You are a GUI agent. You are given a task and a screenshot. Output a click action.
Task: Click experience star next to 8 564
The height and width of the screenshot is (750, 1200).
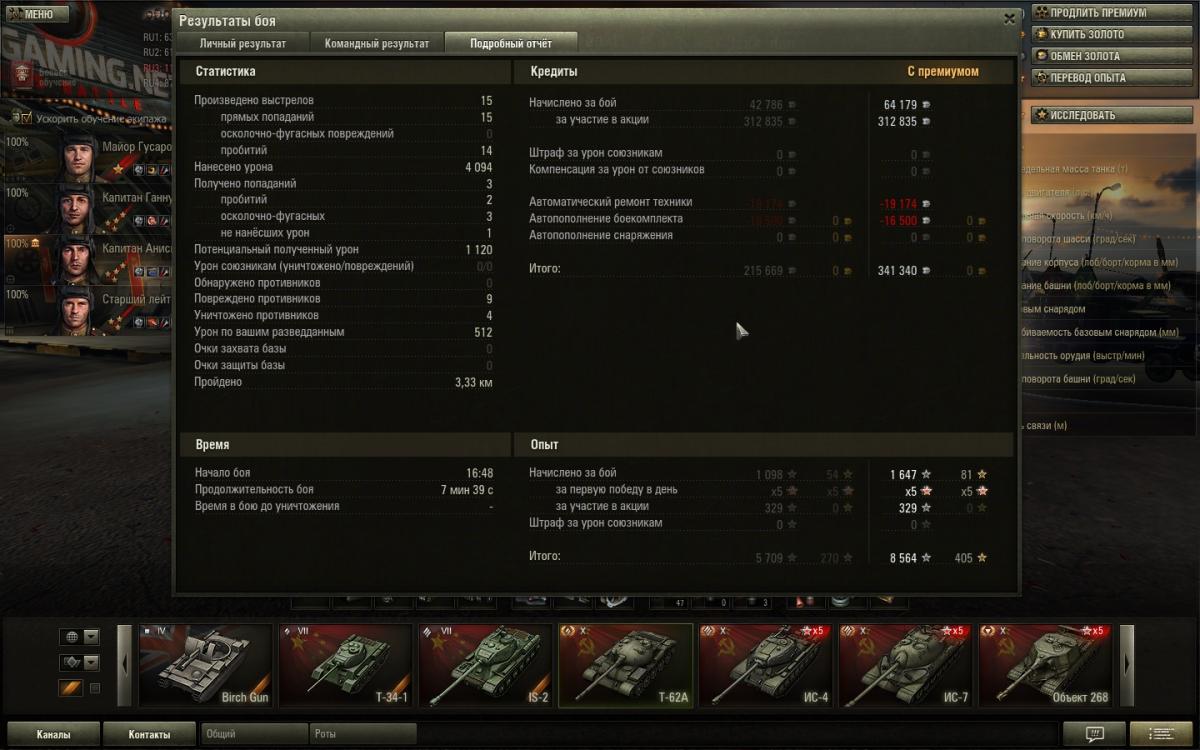pyautogui.click(x=926, y=558)
